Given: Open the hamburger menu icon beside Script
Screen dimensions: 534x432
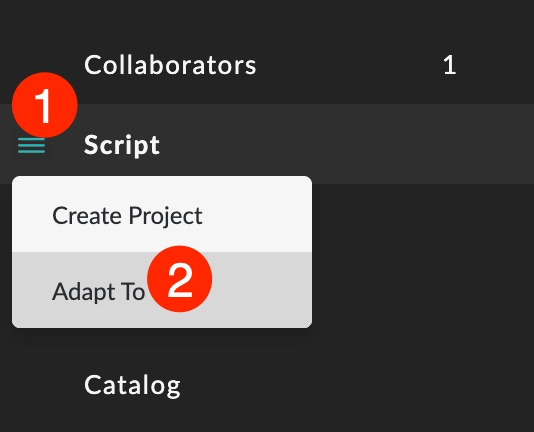Looking at the screenshot, I should pos(31,145).
